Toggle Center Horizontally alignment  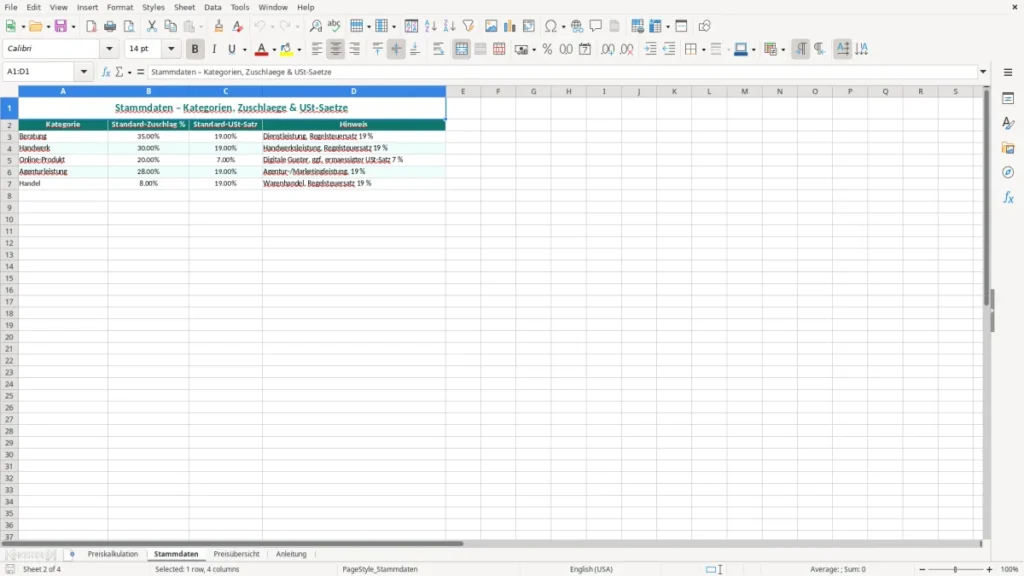336,49
